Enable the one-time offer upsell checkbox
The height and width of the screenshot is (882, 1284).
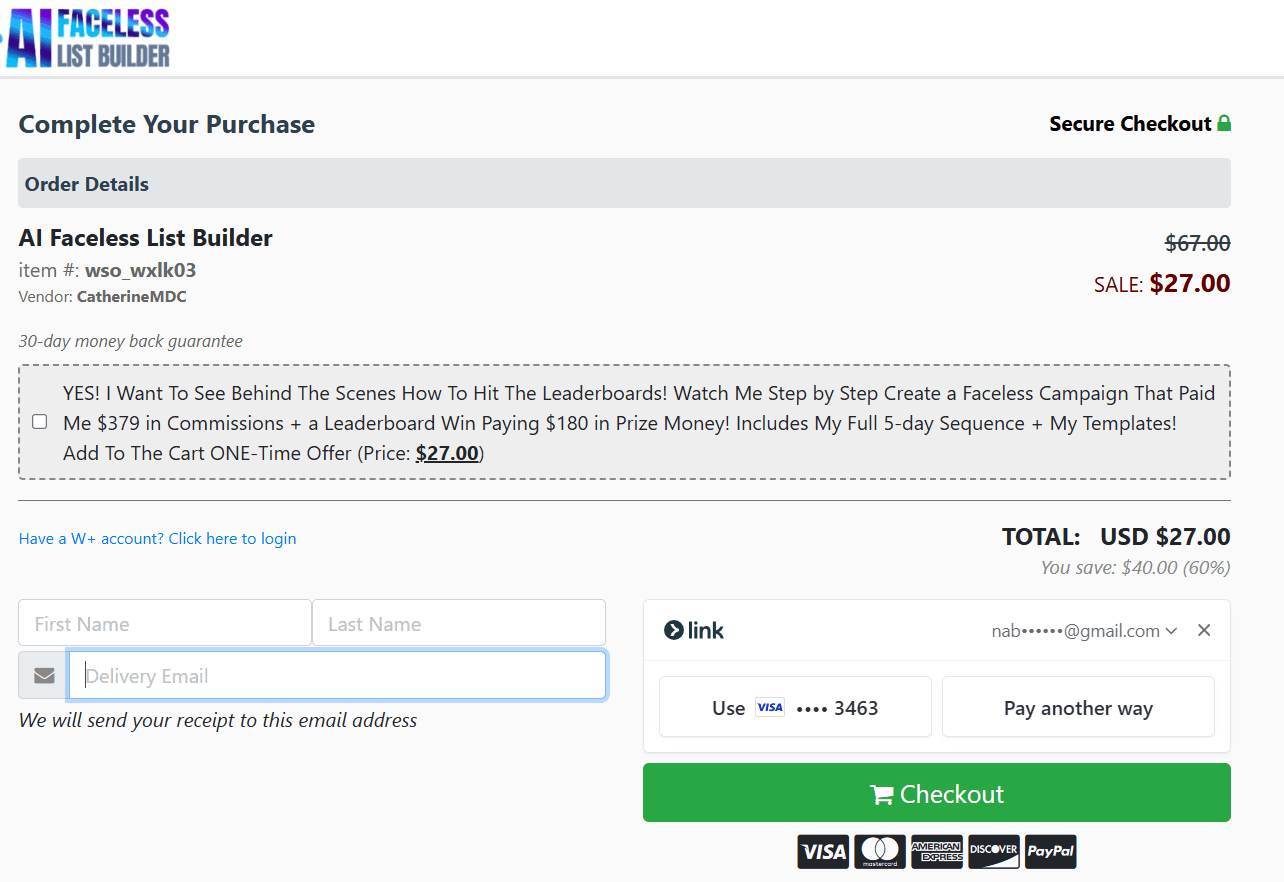click(x=39, y=422)
